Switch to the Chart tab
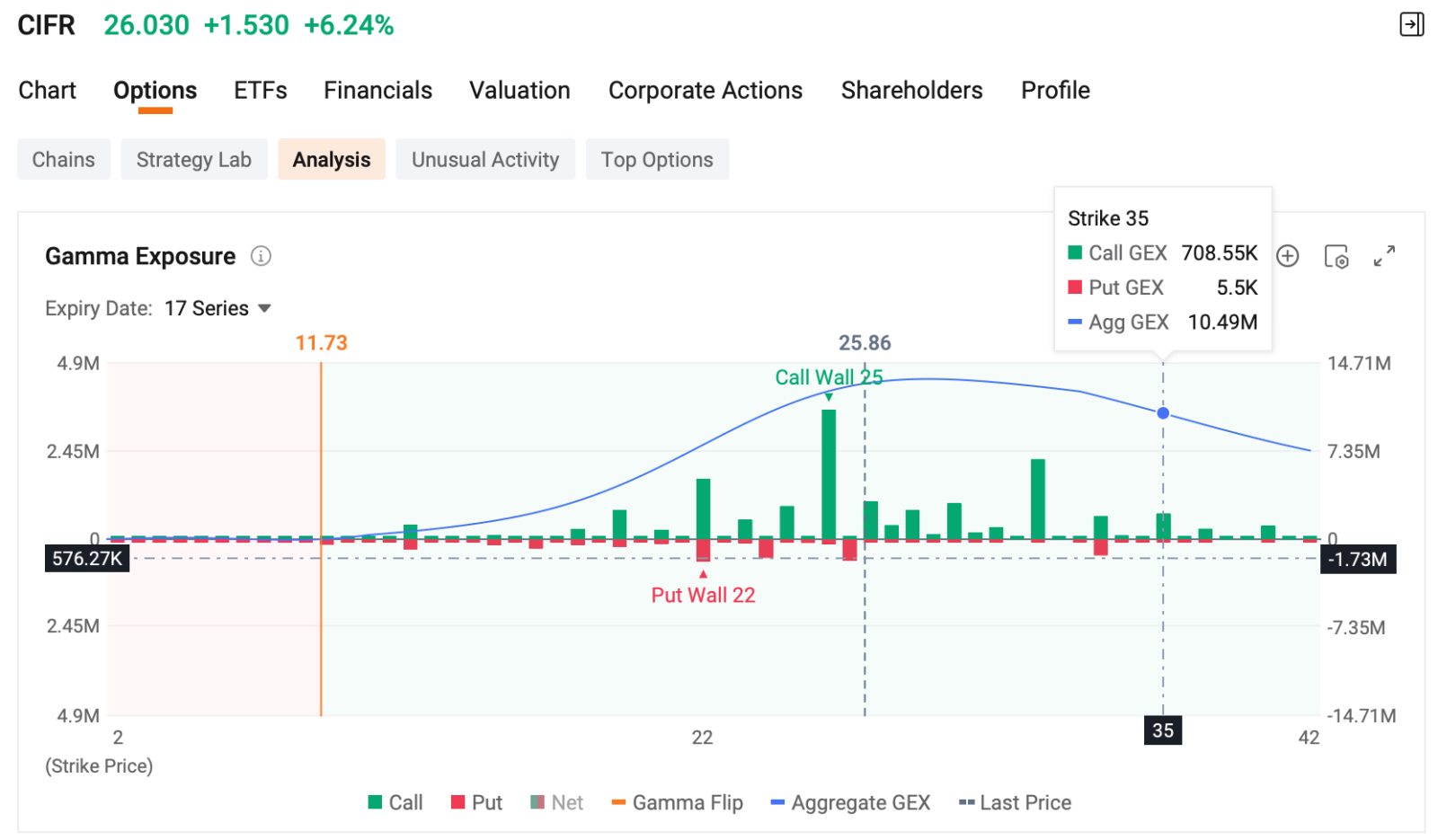Image resolution: width=1438 pixels, height=840 pixels. click(x=47, y=90)
